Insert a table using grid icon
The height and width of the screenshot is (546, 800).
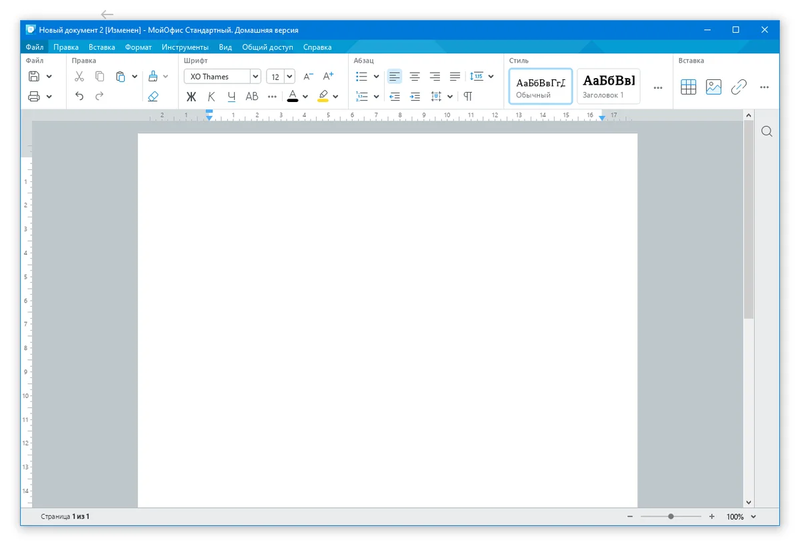[688, 87]
